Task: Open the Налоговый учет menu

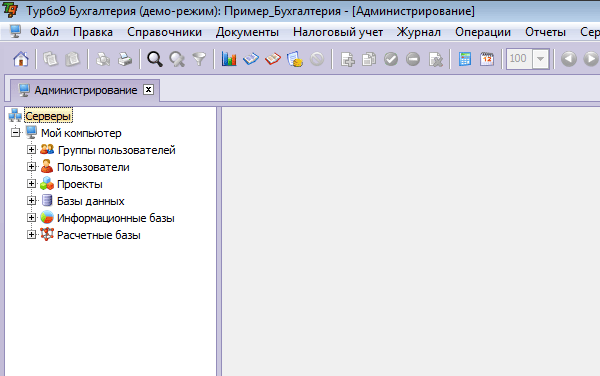Action: (338, 32)
